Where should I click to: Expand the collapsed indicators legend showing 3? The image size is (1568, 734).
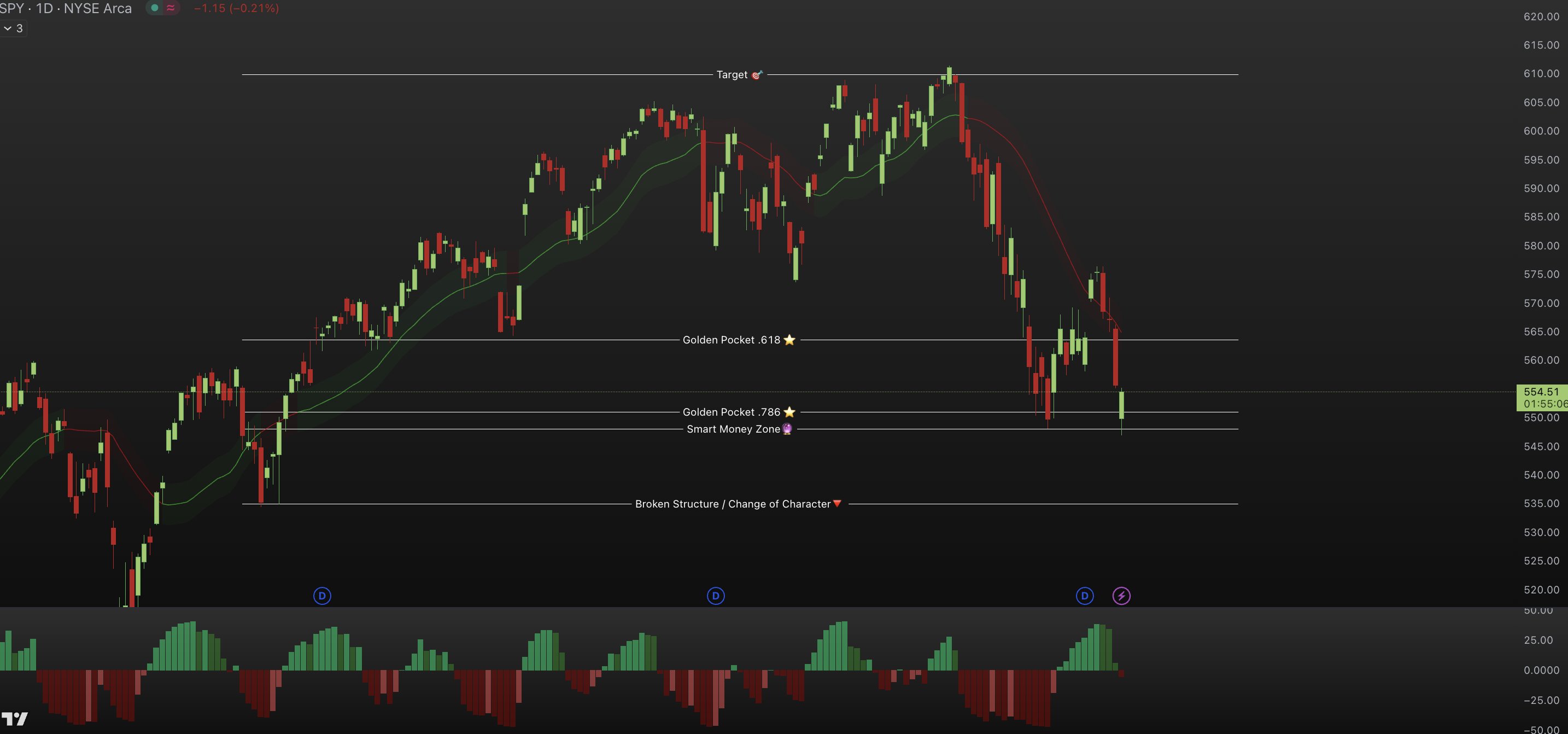click(x=13, y=28)
